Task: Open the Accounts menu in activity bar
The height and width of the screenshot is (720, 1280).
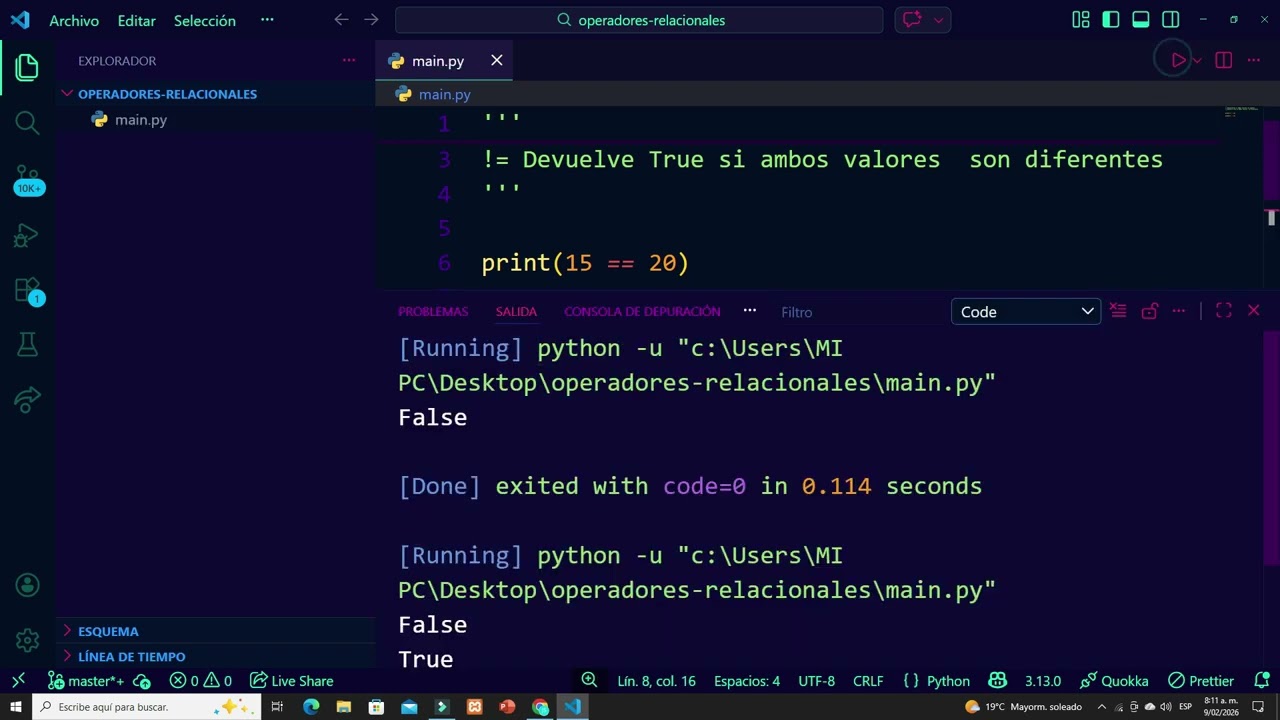Action: 27,586
